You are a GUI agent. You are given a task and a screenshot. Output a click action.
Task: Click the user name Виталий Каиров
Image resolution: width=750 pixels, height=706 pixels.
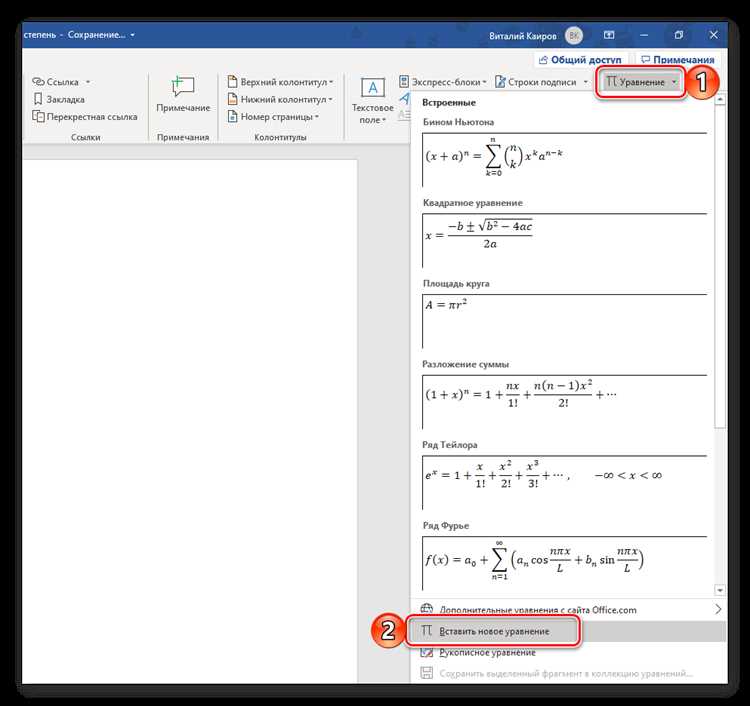pyautogui.click(x=523, y=36)
